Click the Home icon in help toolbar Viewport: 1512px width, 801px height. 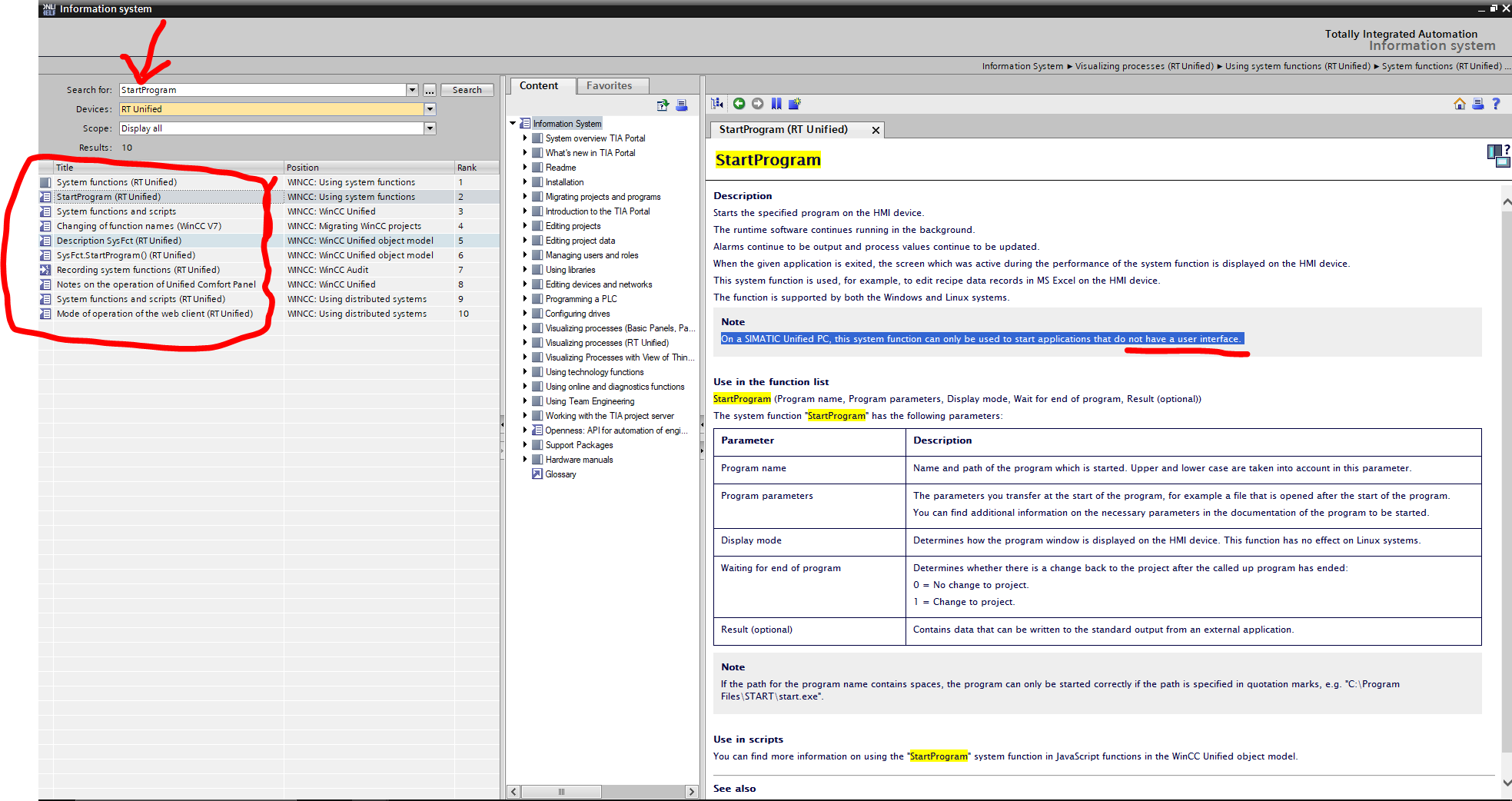1459,104
